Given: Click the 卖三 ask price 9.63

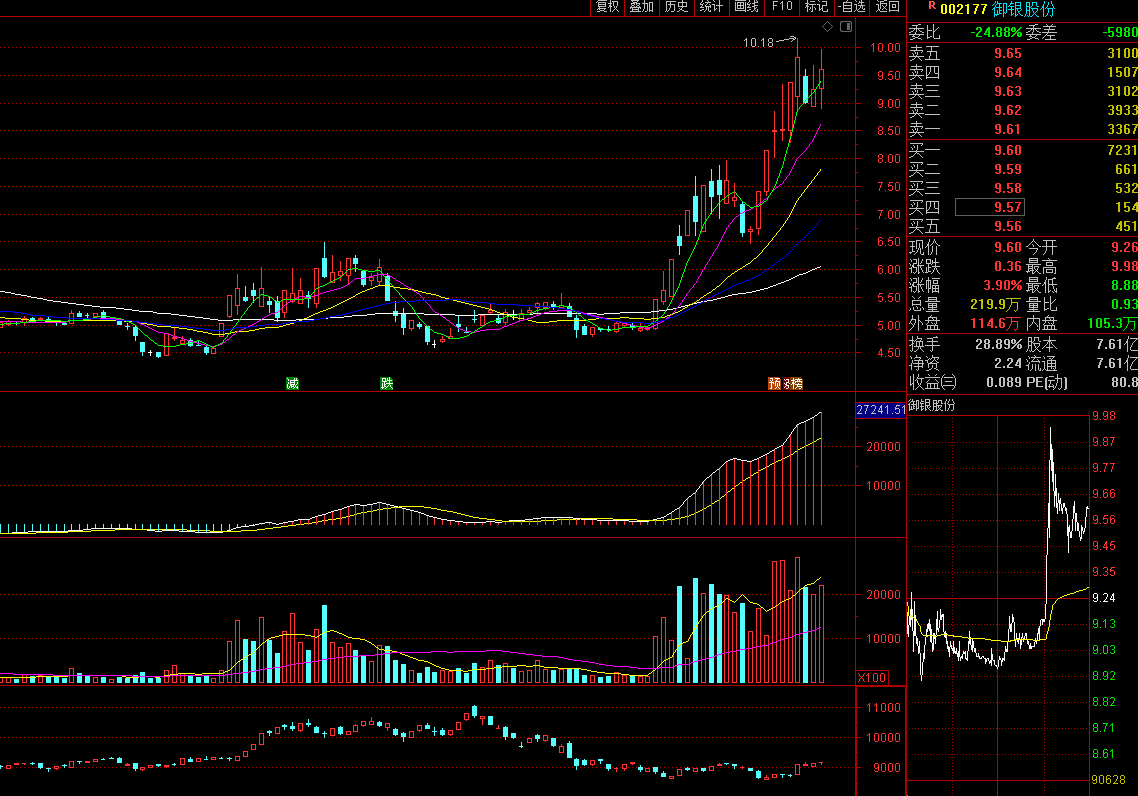Looking at the screenshot, I should [1008, 91].
